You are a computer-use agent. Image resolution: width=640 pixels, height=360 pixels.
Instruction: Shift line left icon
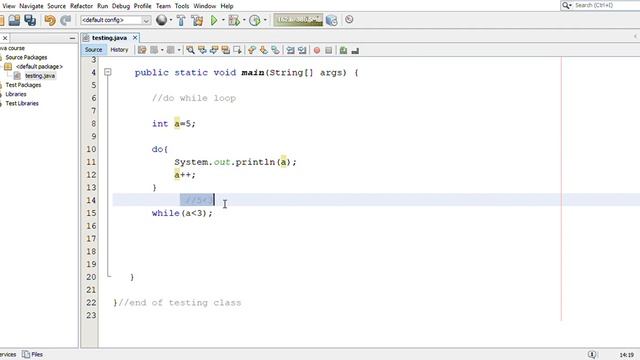(x=290, y=50)
